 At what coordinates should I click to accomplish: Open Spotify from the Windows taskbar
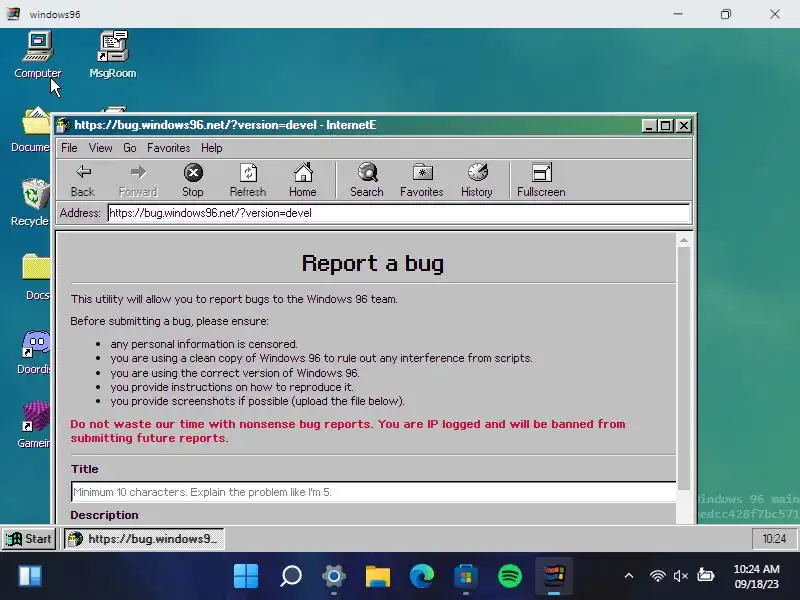click(510, 576)
